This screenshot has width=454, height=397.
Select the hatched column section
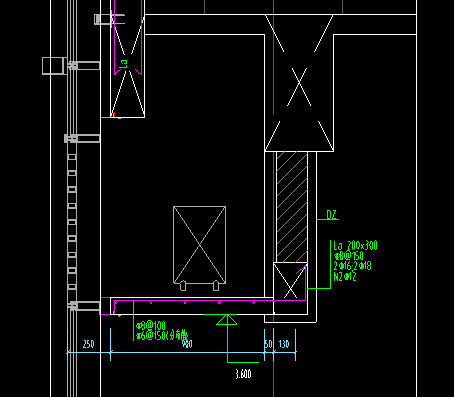click(292, 207)
